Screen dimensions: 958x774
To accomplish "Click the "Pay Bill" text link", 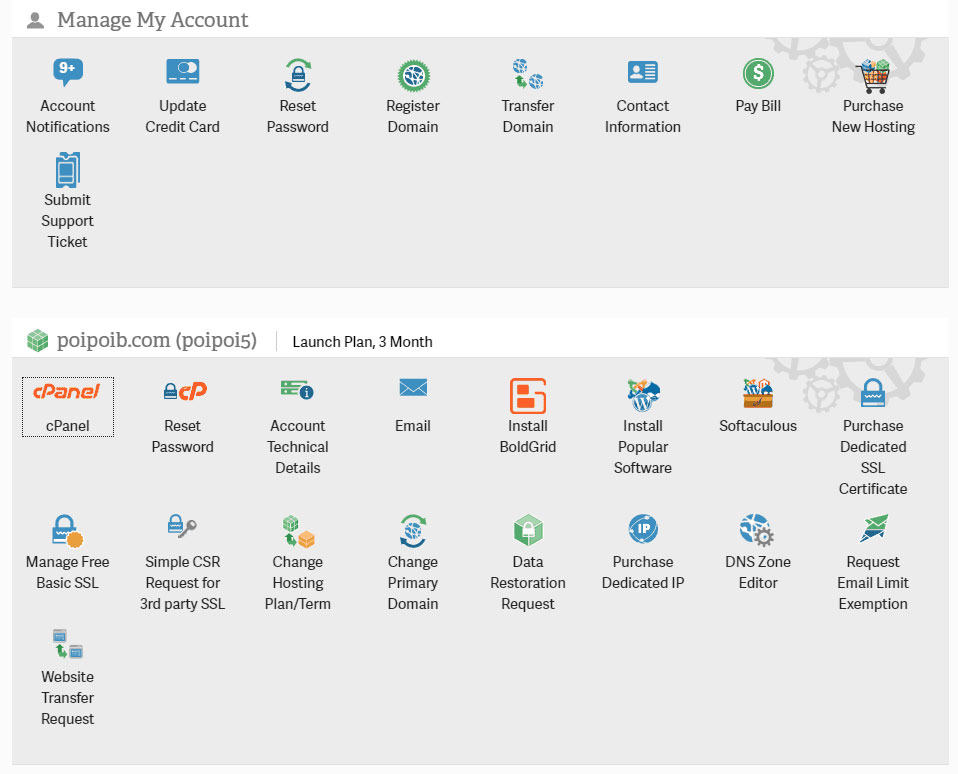I will pyautogui.click(x=758, y=106).
